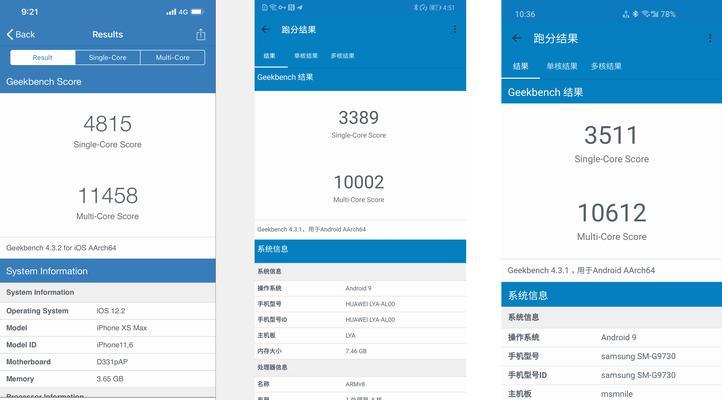Select the Result segment in iPhone screen
722x400 pixels.
click(x=42, y=58)
